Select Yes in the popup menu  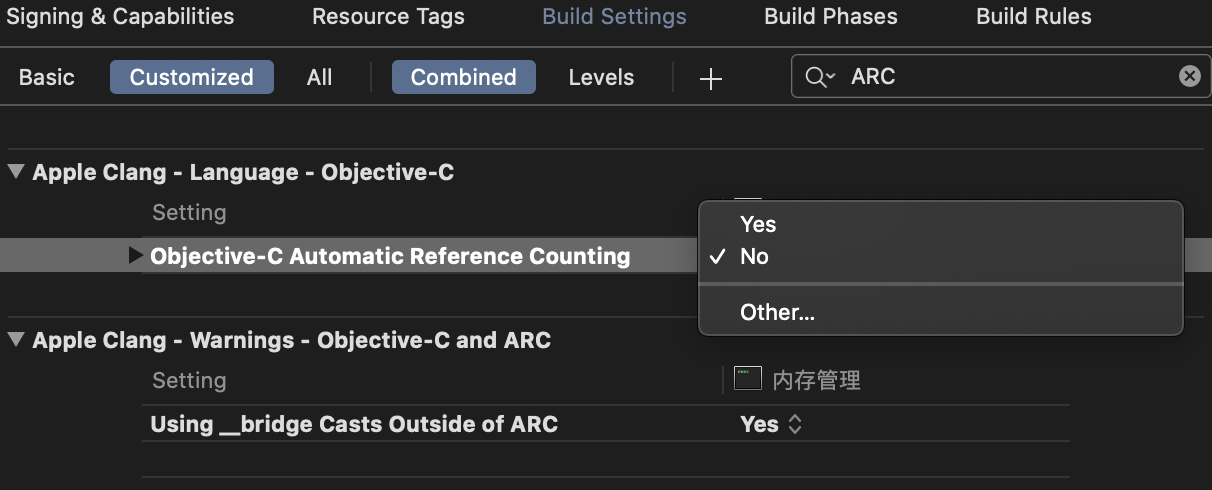click(x=758, y=224)
